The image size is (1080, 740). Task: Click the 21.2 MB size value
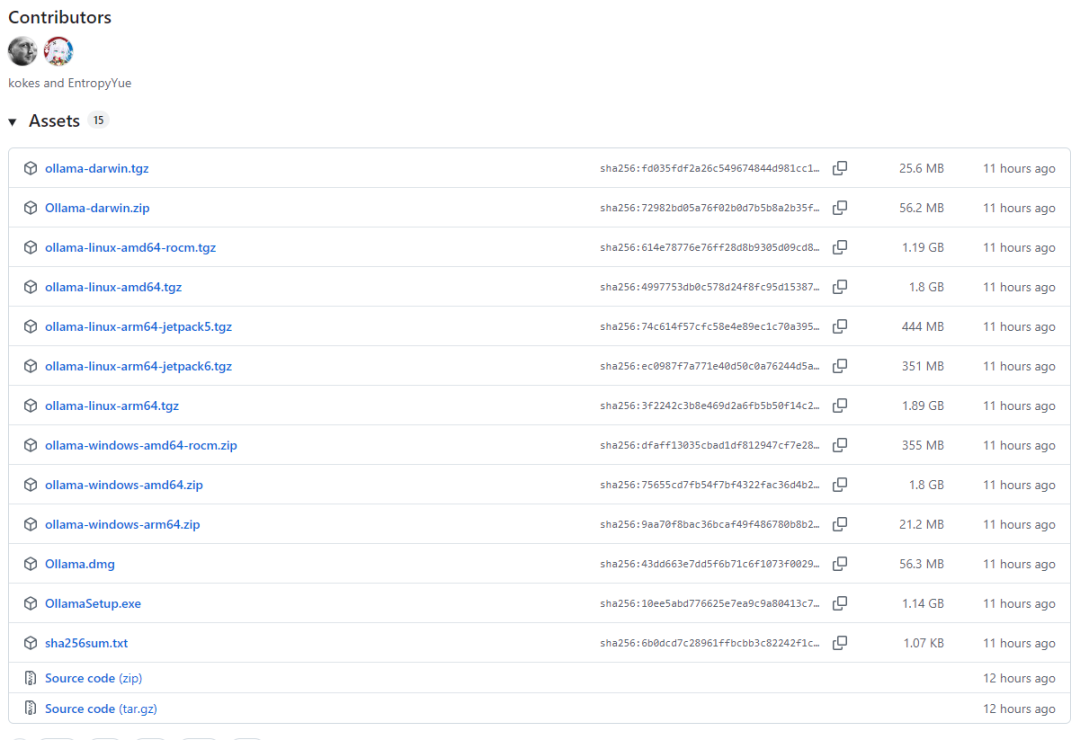click(x=921, y=524)
